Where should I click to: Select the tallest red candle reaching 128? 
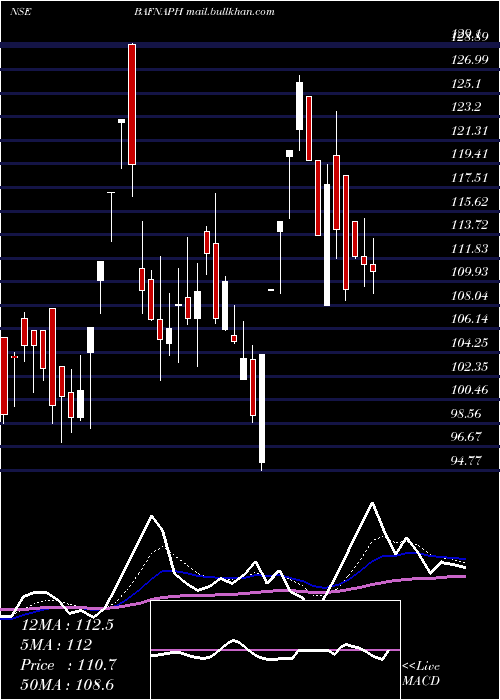(132, 104)
